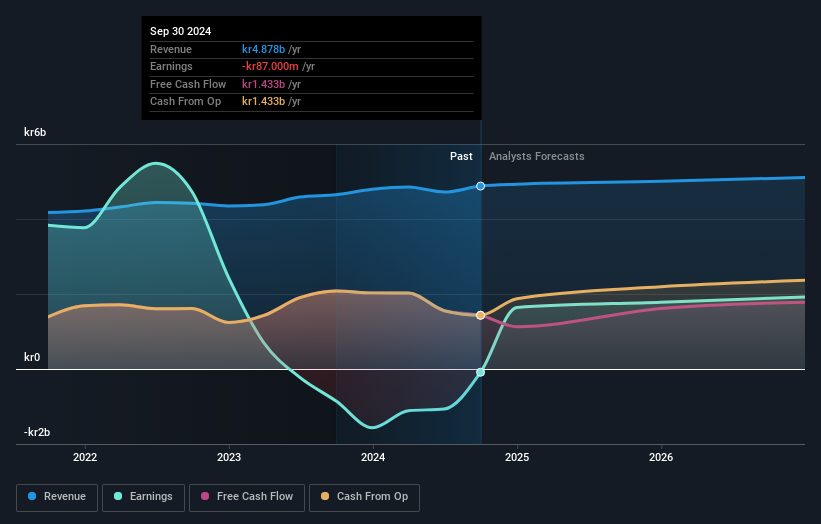This screenshot has width=821, height=524.
Task: Click the blue Revenue data point marker
Action: [480, 186]
